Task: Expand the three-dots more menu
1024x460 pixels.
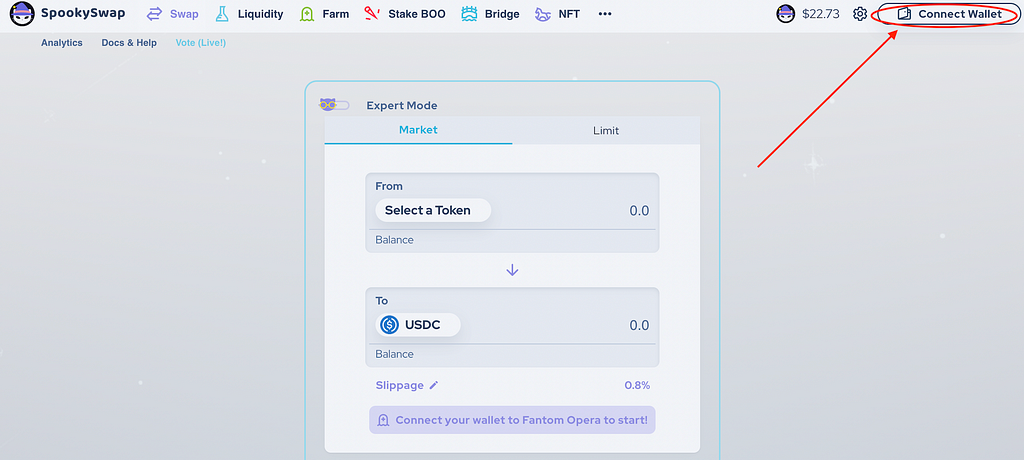Action: tap(605, 14)
